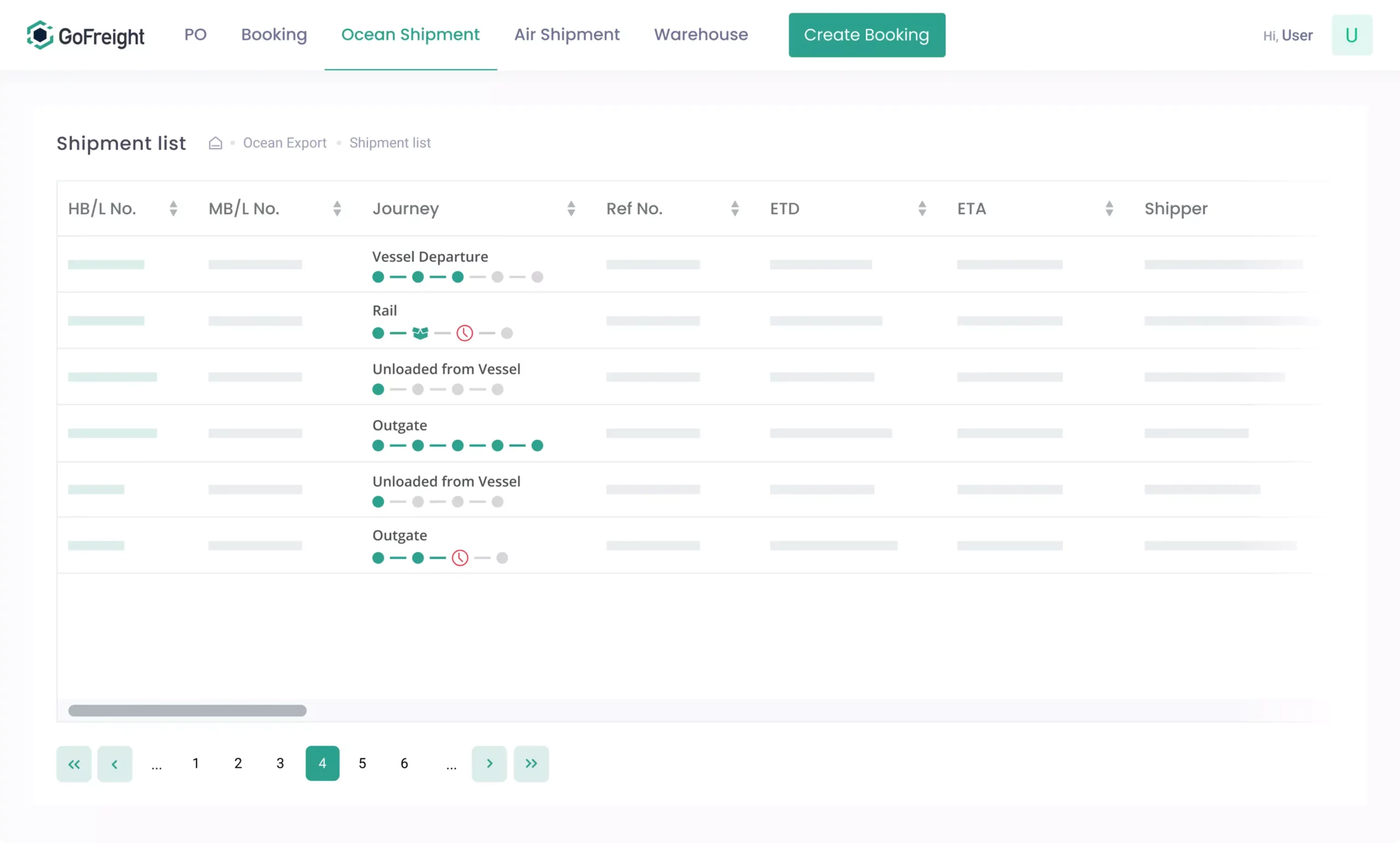Image resolution: width=1400 pixels, height=843 pixels.
Task: Sort by ETA column arrows
Action: point(1109,208)
